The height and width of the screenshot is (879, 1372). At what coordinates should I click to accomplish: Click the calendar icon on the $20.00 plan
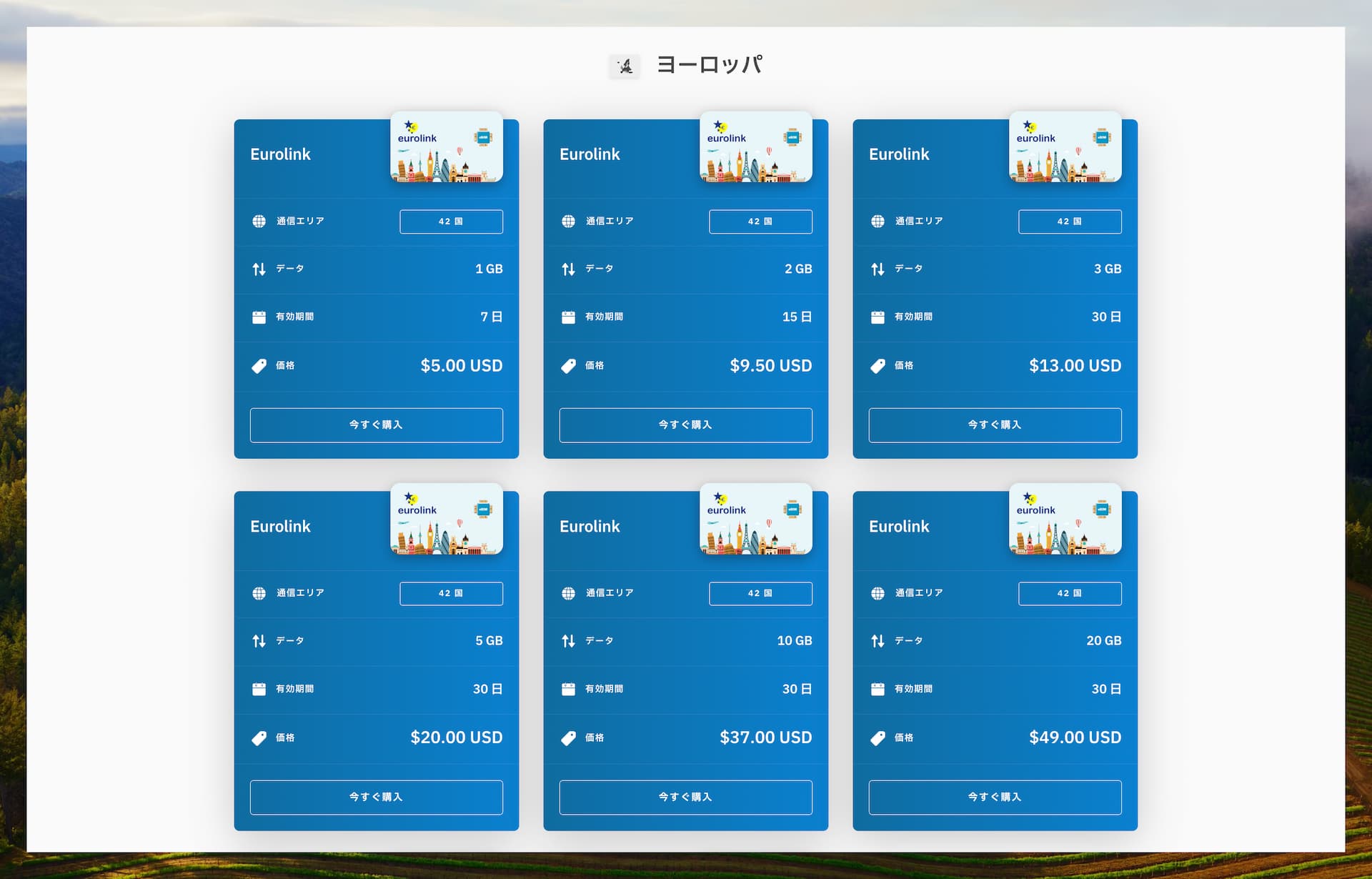pyautogui.click(x=259, y=689)
